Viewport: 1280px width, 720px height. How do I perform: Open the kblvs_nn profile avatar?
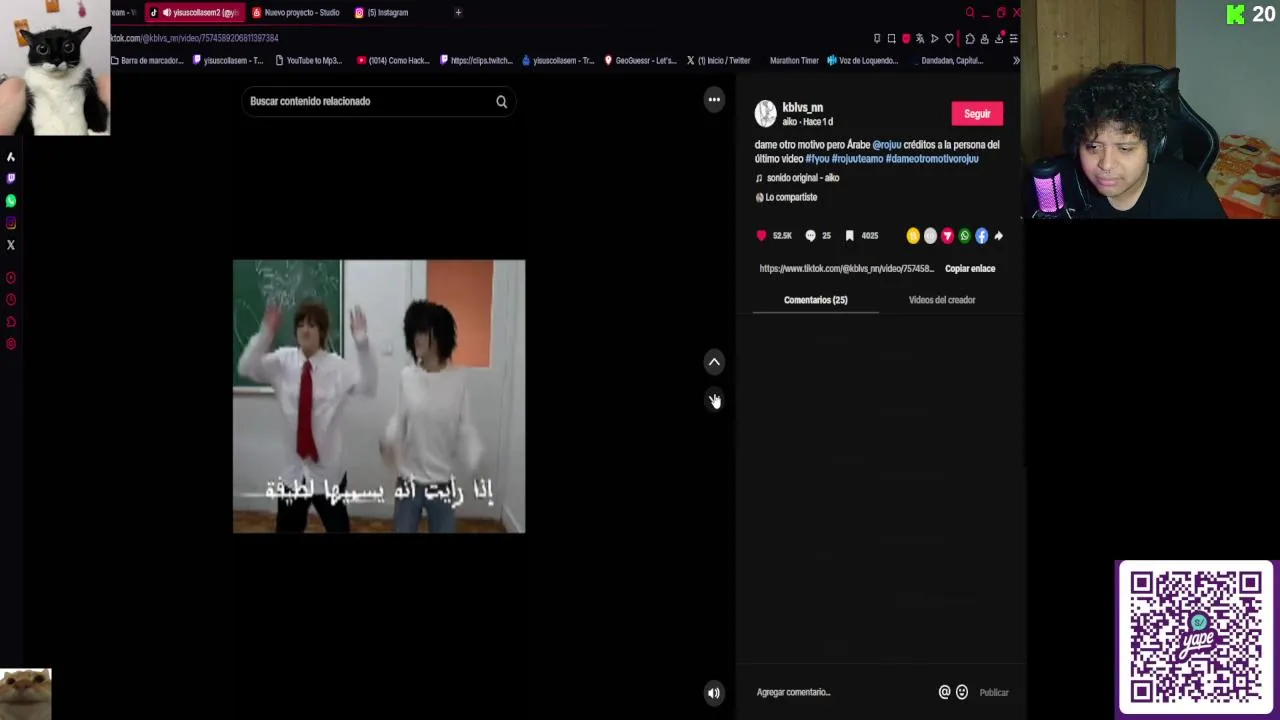click(x=765, y=114)
